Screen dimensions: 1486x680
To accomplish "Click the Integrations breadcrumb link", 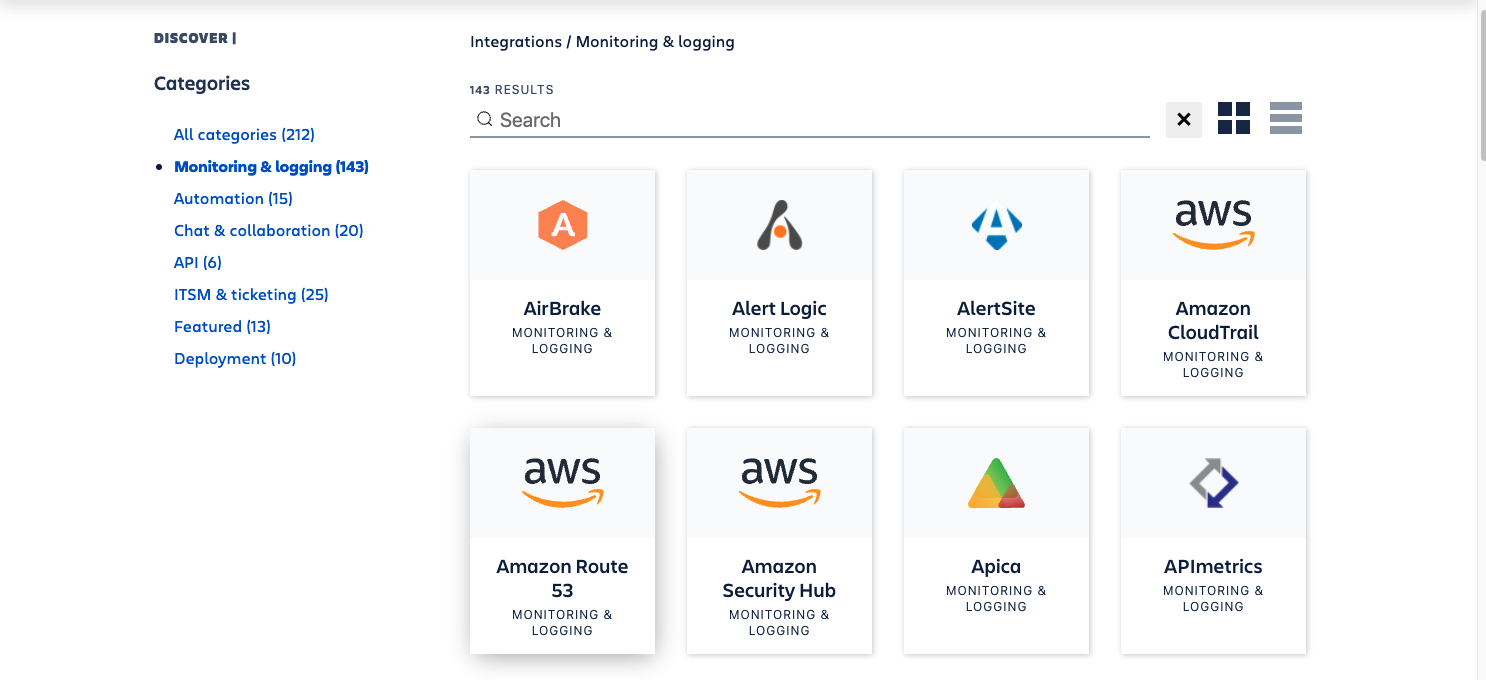I will (x=516, y=41).
